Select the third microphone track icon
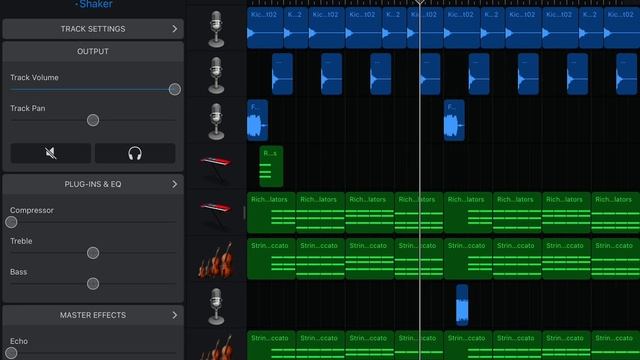This screenshot has height=360, width=640. click(216, 121)
